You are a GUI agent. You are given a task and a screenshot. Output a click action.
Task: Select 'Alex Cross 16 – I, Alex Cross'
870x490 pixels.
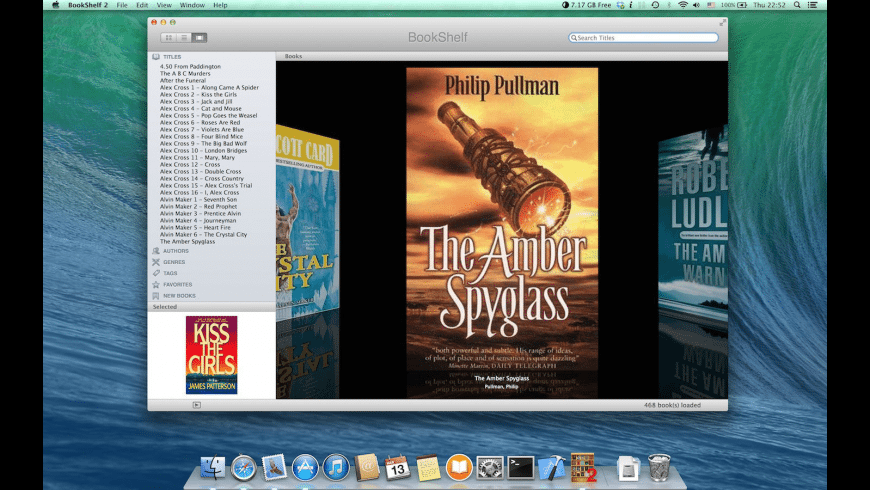pos(200,193)
